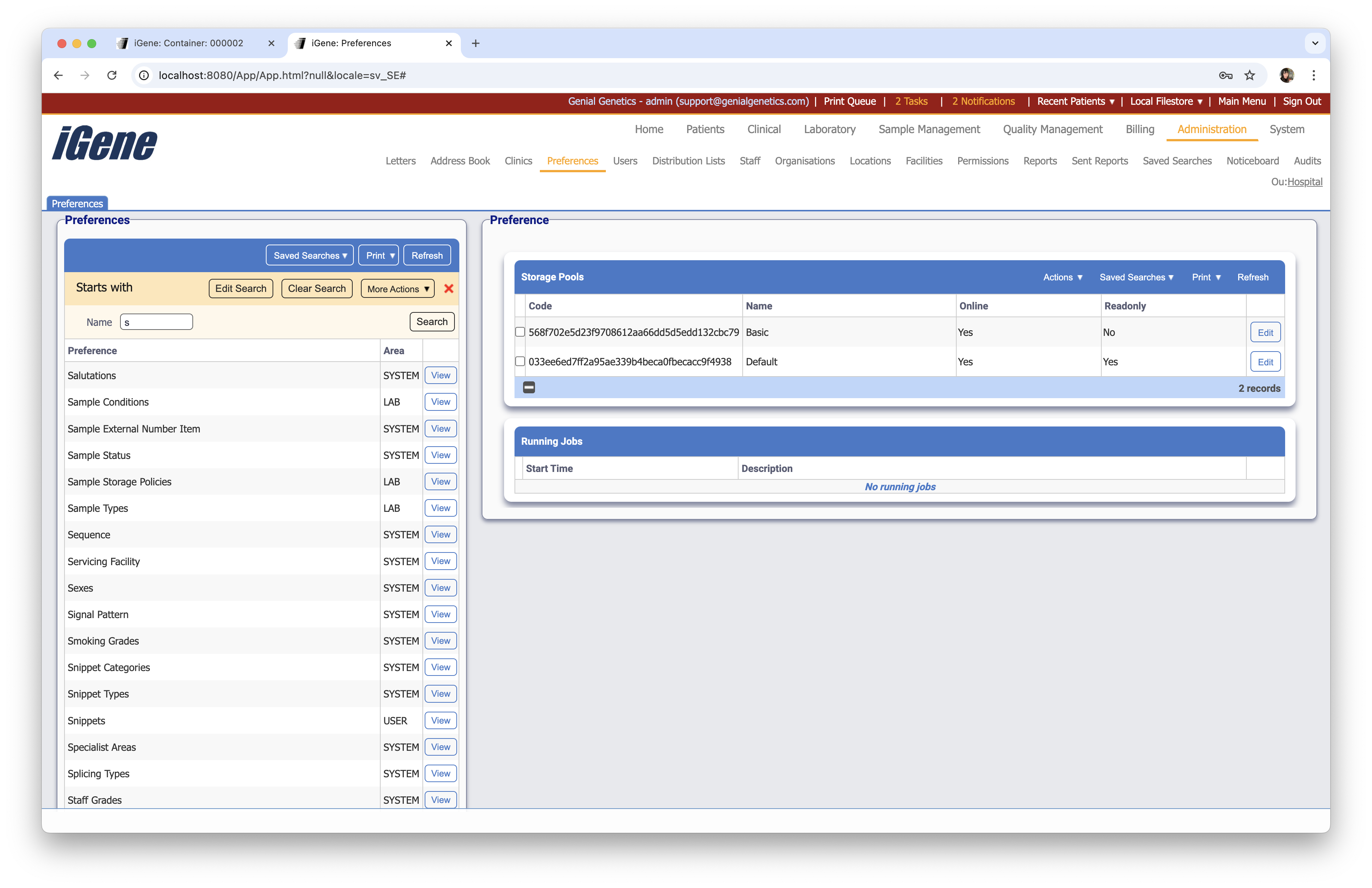This screenshot has width=1372, height=888.
Task: Switch to iGene Container 000002 tab
Action: (188, 43)
